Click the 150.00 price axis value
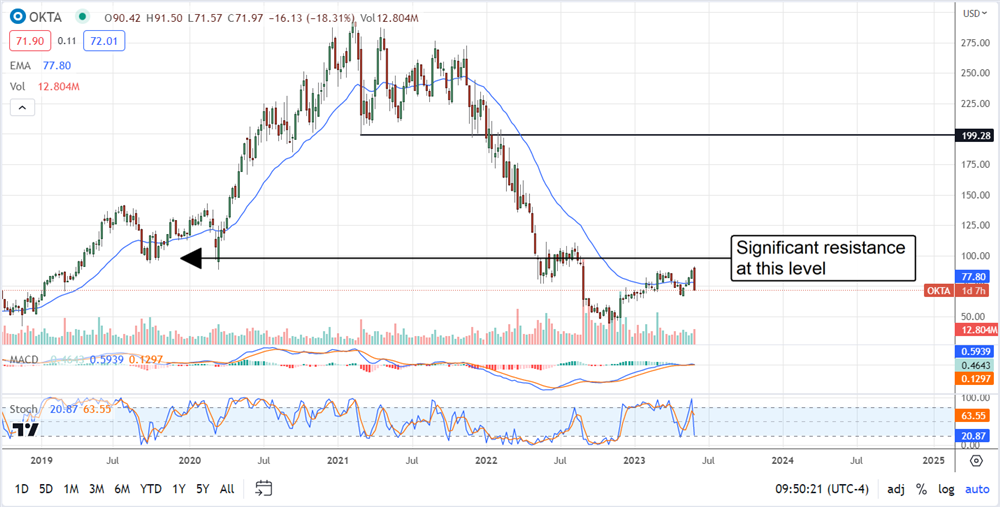The image size is (1000, 507). [976, 195]
